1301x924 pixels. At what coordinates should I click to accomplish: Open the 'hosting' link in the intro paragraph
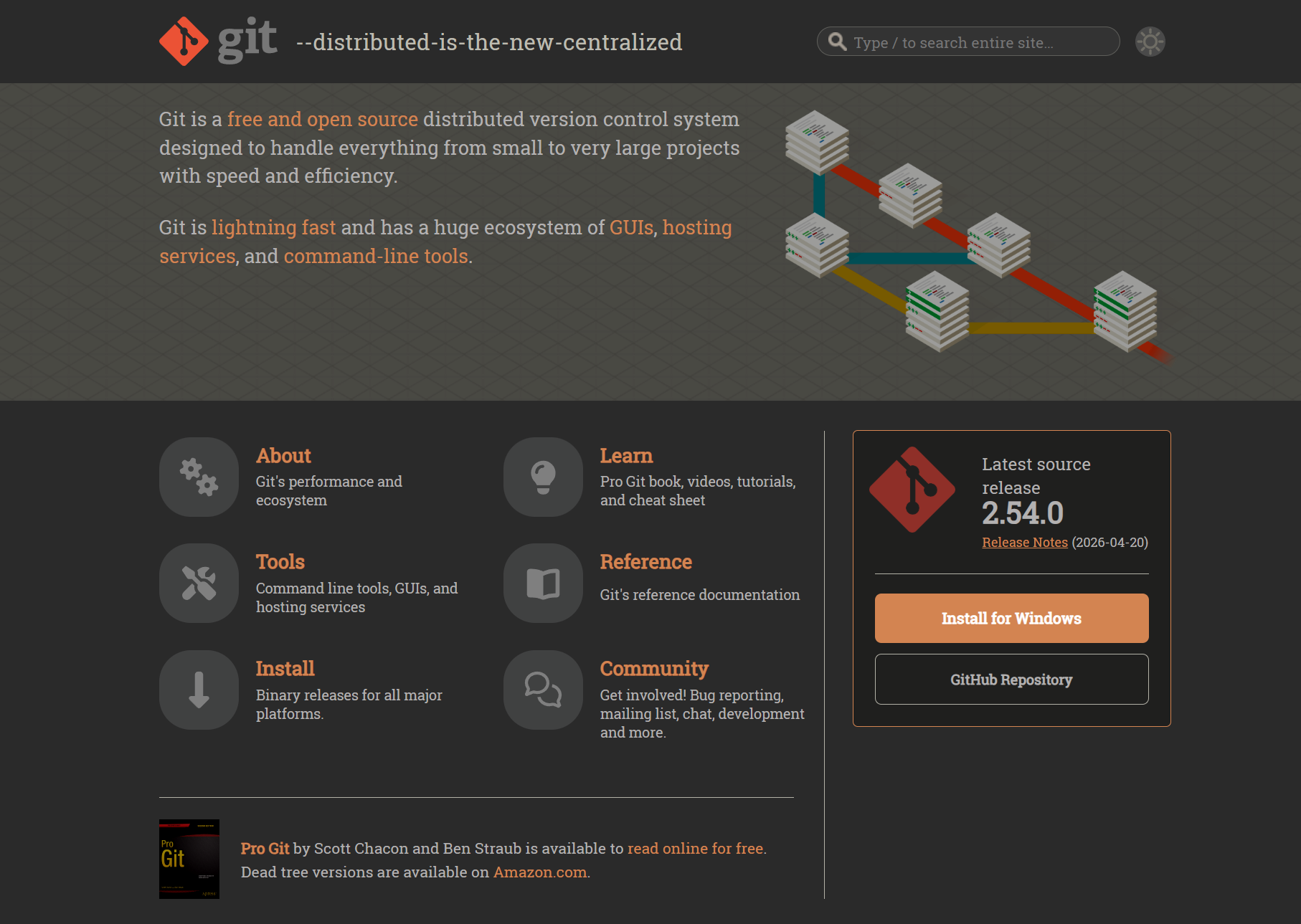tap(697, 227)
